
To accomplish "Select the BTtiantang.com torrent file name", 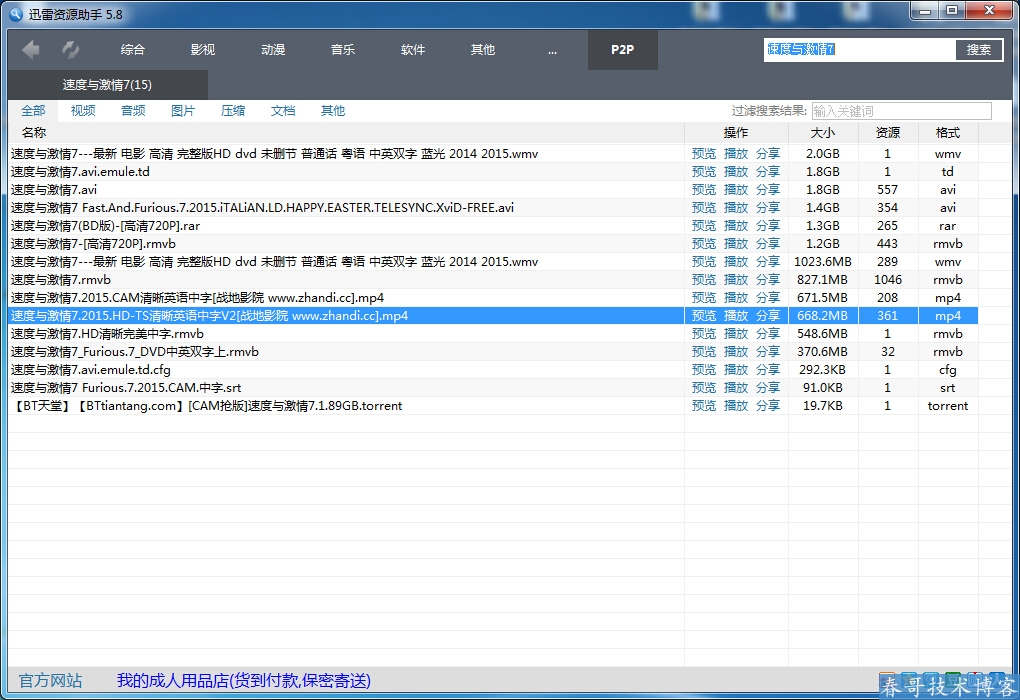I will (x=207, y=406).
